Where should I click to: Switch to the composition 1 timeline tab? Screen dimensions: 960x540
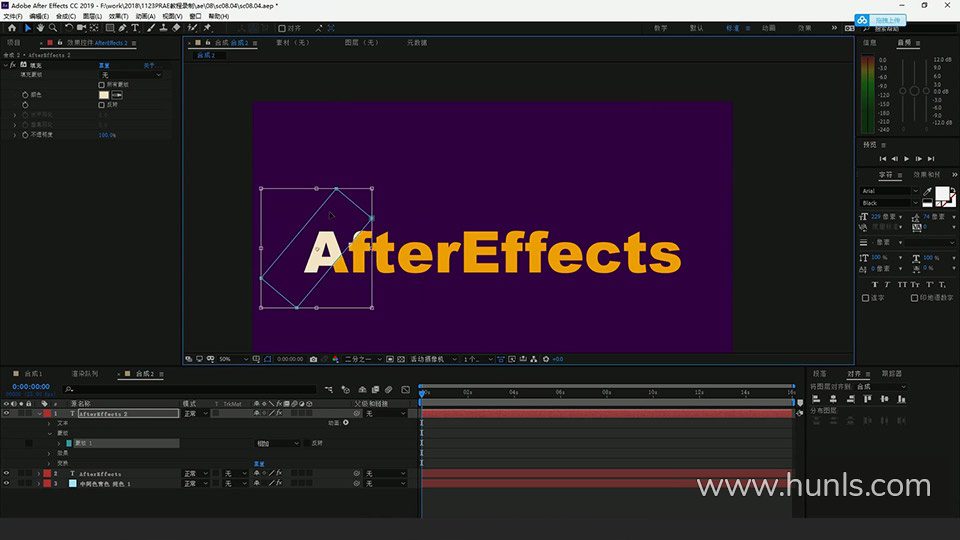[33, 373]
